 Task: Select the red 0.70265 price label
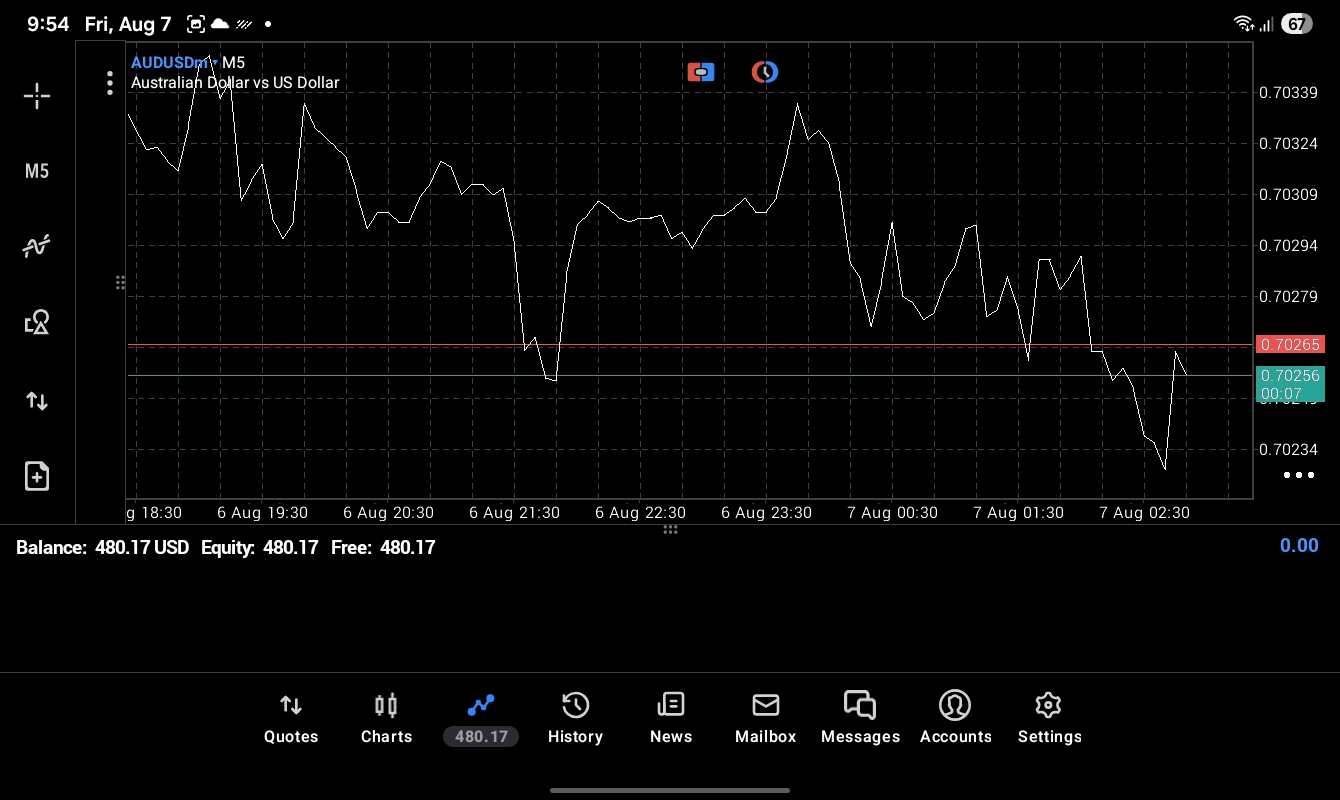(x=1290, y=344)
